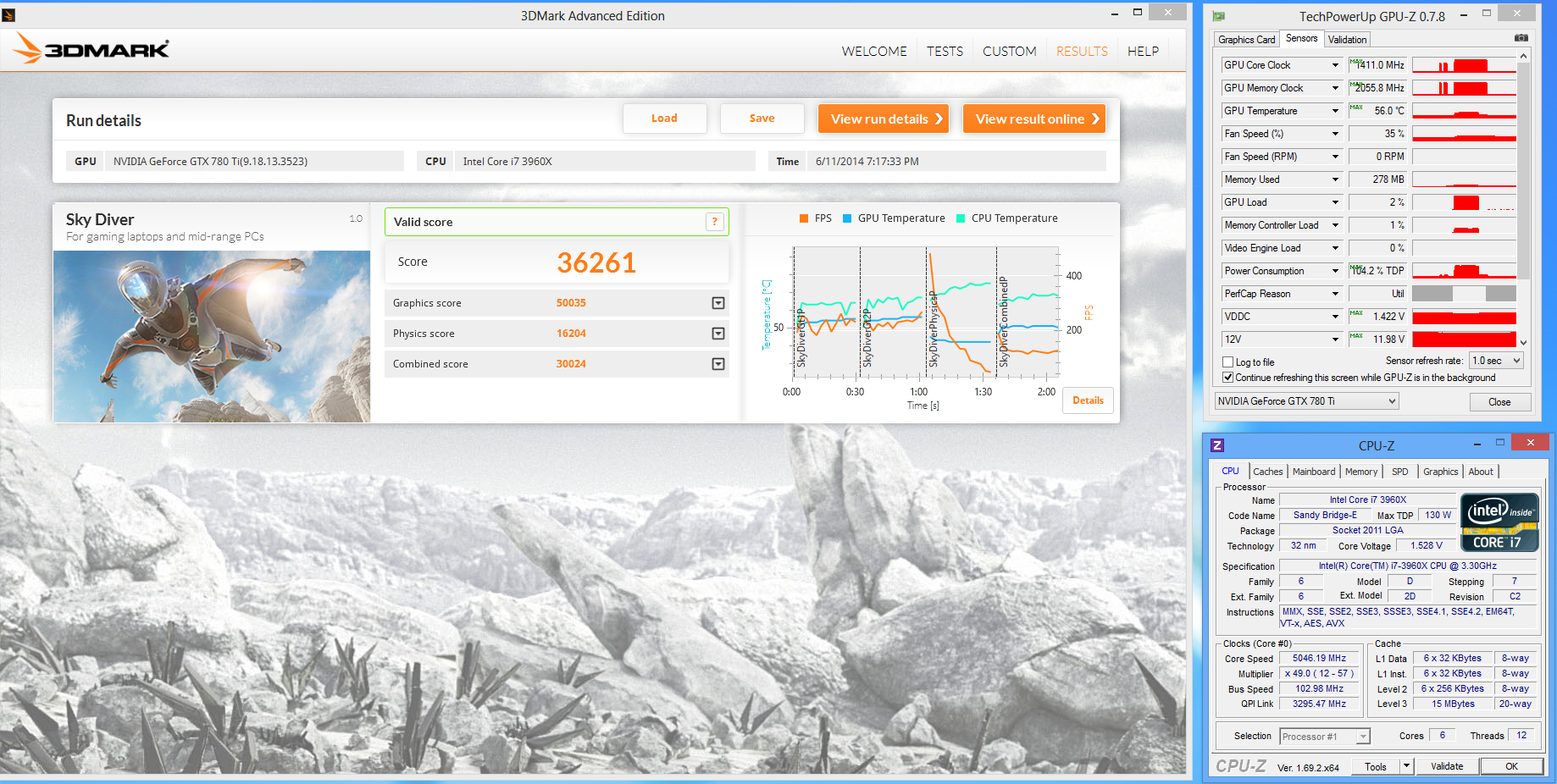The height and width of the screenshot is (784, 1557).
Task: Go to the WELCOME tab in 3DMark
Action: pyautogui.click(x=874, y=52)
